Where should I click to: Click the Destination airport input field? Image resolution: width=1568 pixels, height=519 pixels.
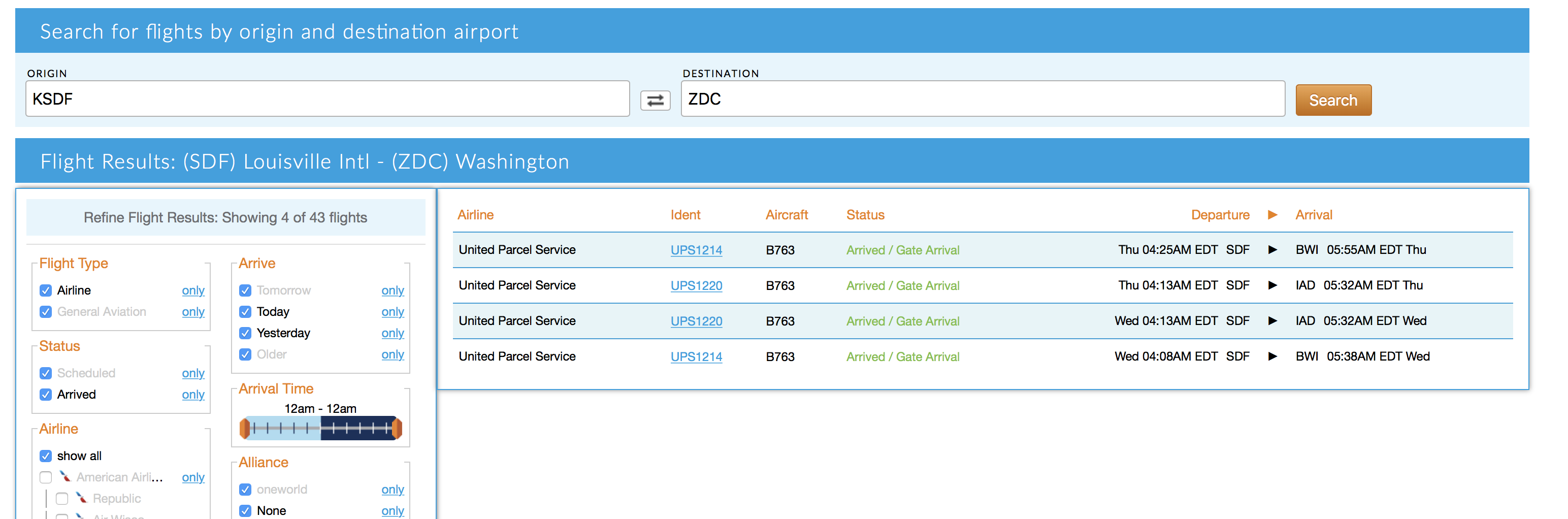tap(982, 99)
